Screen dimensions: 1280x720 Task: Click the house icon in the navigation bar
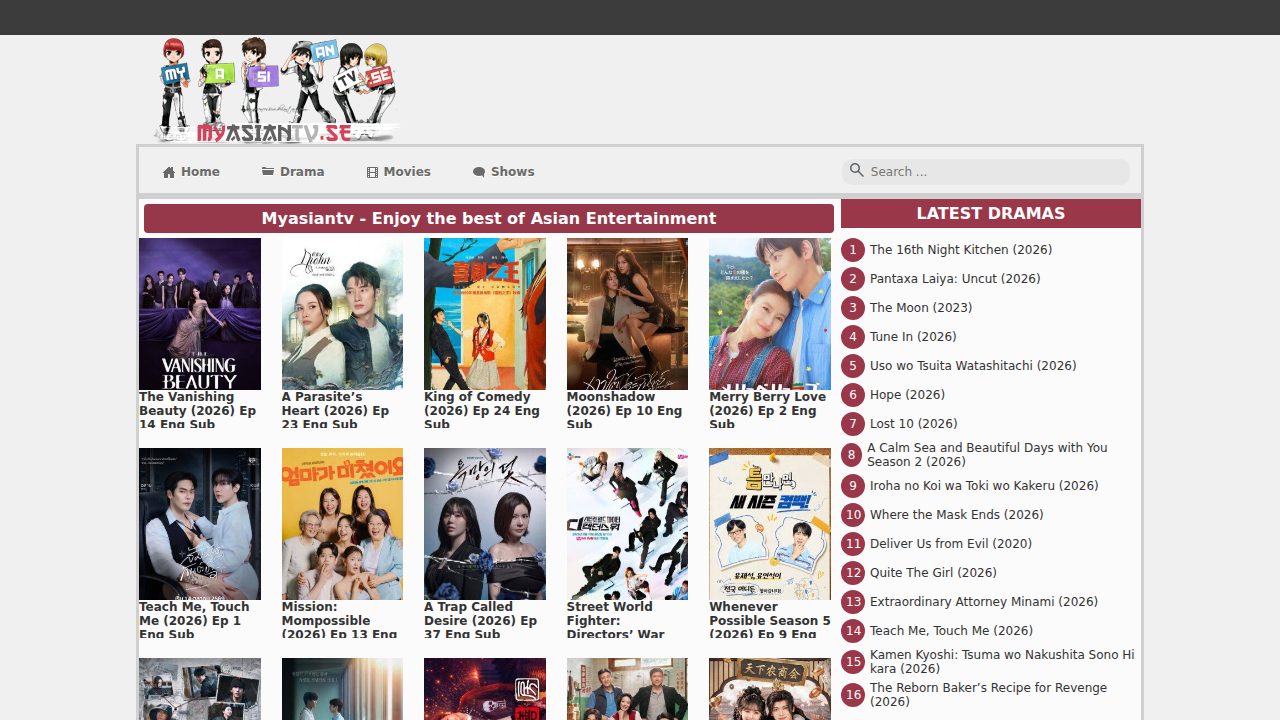pos(169,172)
